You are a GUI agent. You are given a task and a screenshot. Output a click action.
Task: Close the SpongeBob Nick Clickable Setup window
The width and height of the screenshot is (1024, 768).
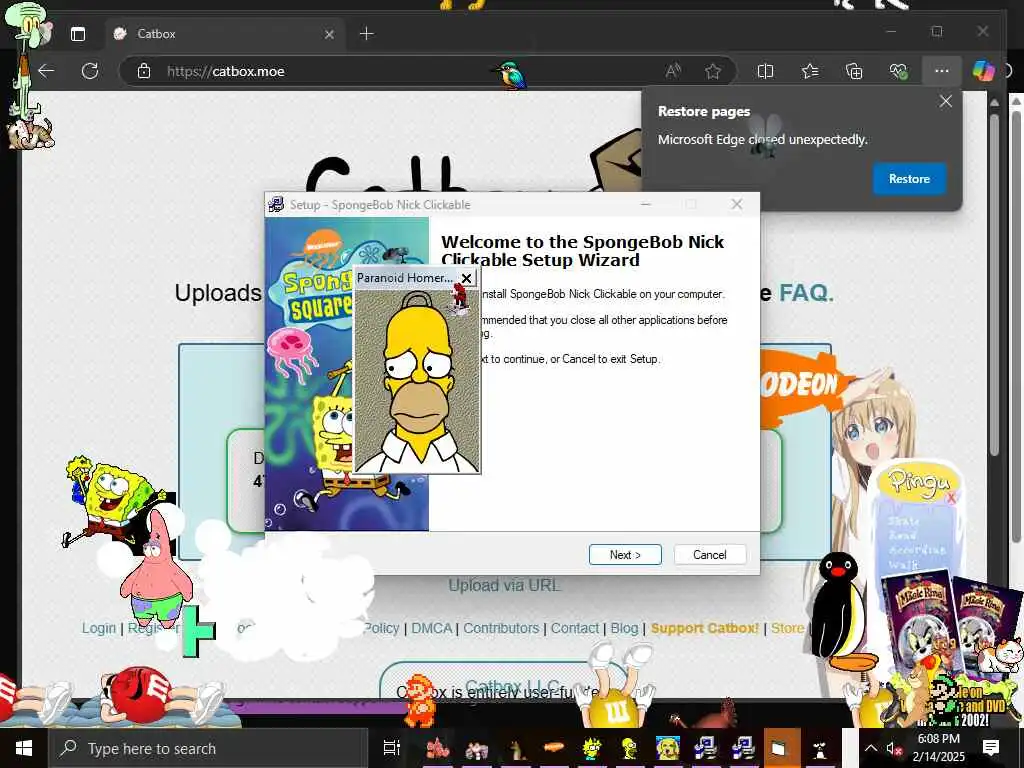click(x=737, y=204)
